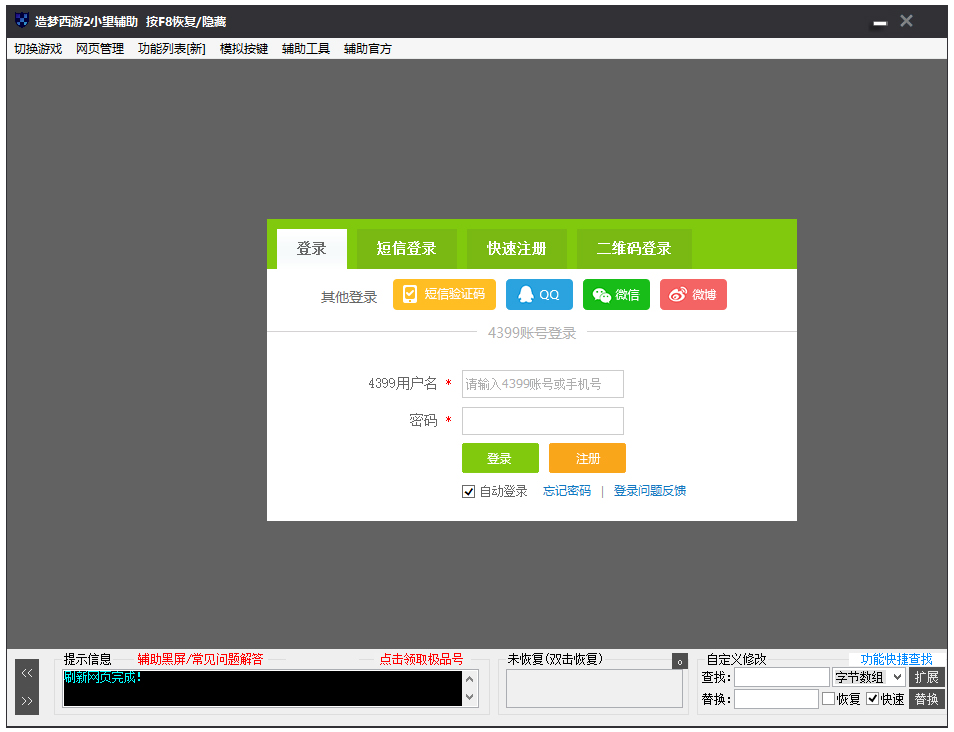
Task: Click the scroll down arrow of message log
Action: tap(470, 697)
